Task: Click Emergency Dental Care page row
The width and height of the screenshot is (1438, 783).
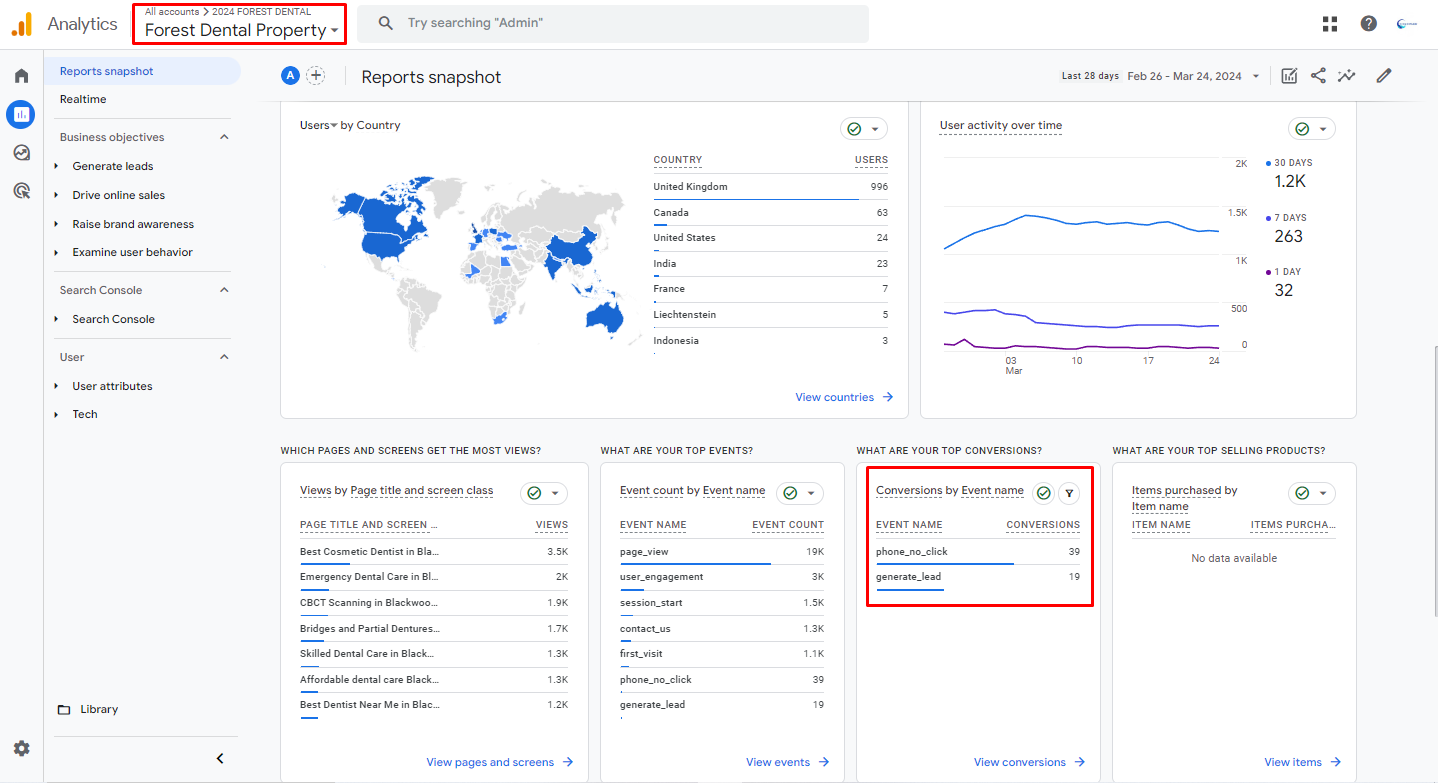Action: [x=434, y=577]
